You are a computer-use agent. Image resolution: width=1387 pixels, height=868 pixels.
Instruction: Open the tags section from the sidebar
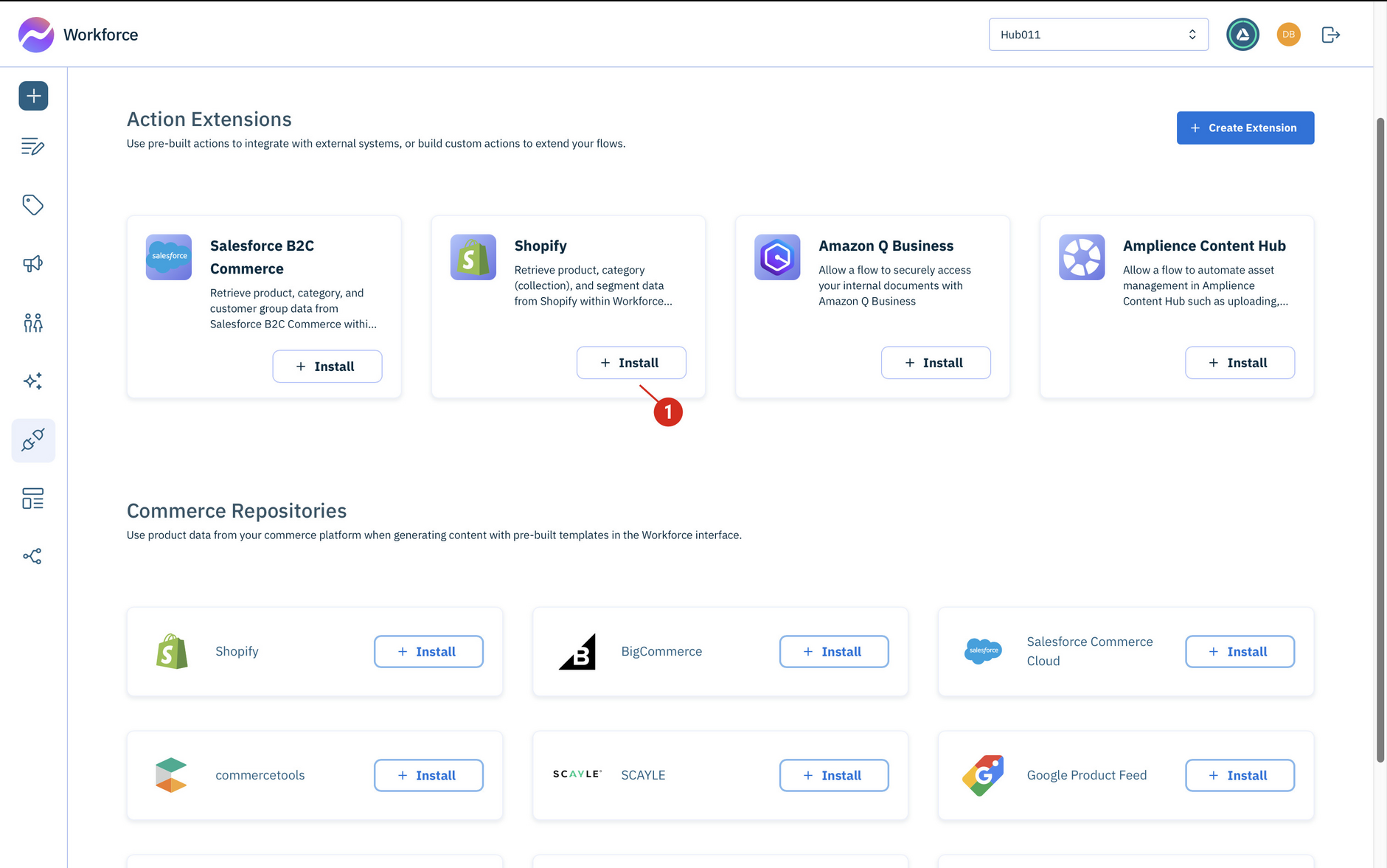[x=33, y=205]
